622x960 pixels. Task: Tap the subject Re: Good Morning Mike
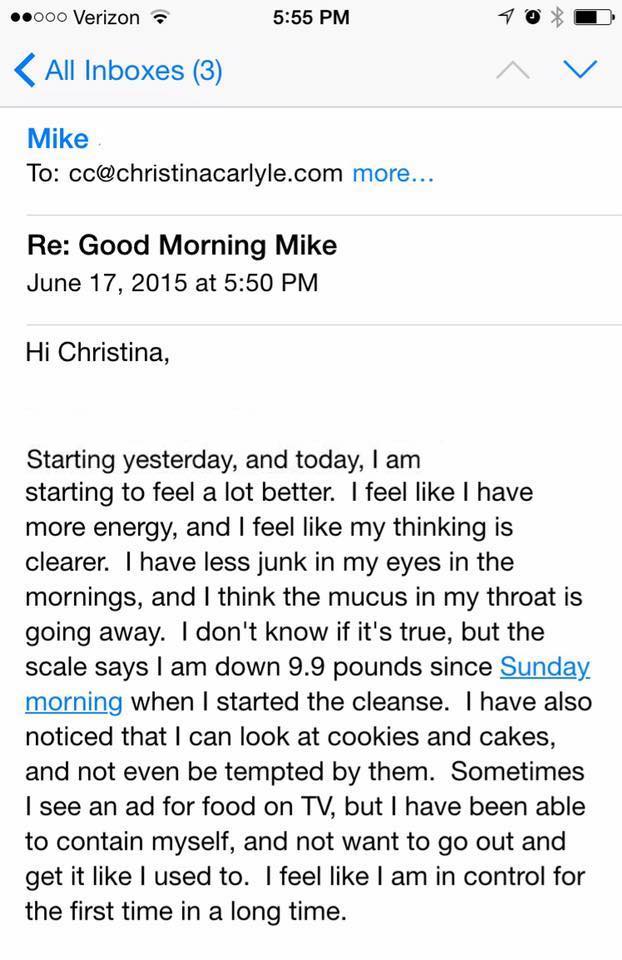click(x=182, y=246)
